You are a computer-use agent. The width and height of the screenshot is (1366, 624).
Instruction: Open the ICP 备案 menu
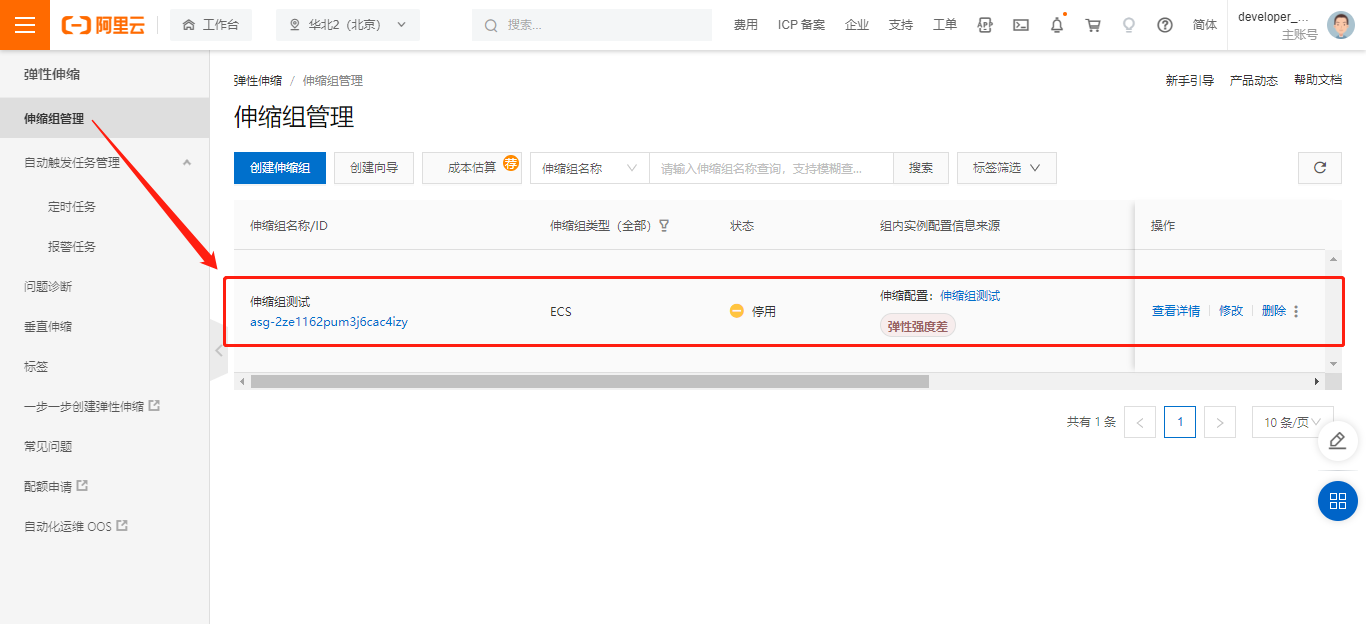(802, 25)
